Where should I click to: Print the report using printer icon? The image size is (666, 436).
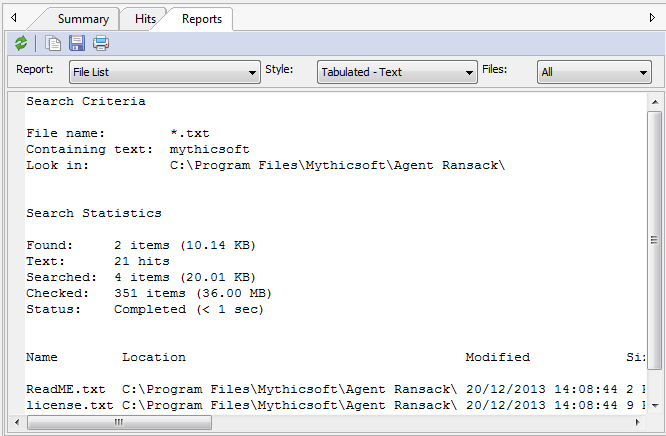click(101, 43)
